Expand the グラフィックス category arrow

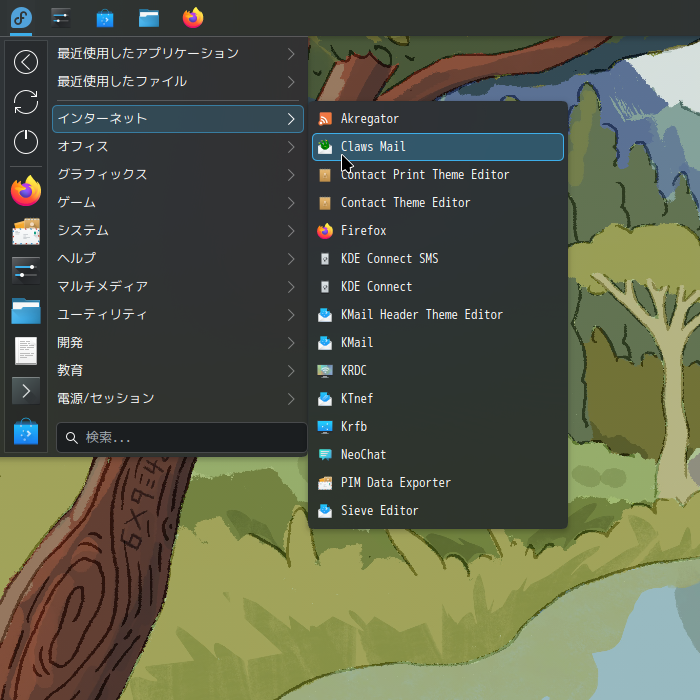click(291, 175)
